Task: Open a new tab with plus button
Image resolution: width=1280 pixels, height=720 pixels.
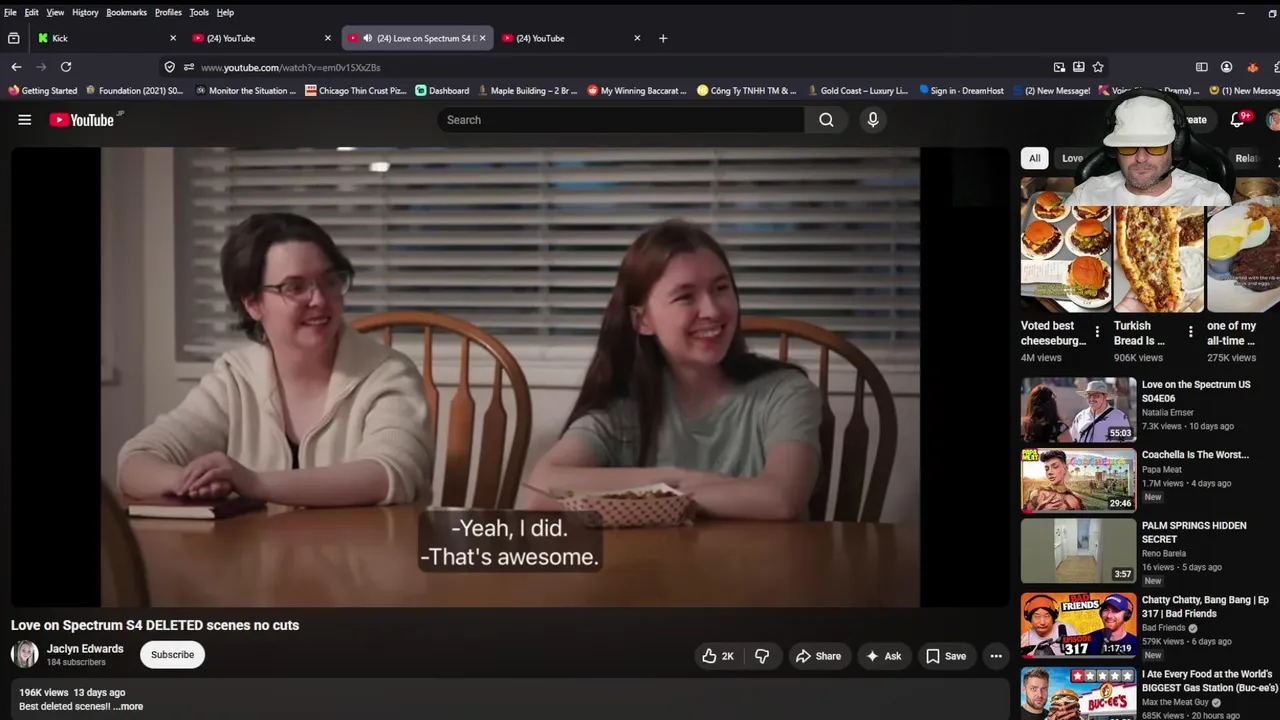Action: click(x=663, y=38)
